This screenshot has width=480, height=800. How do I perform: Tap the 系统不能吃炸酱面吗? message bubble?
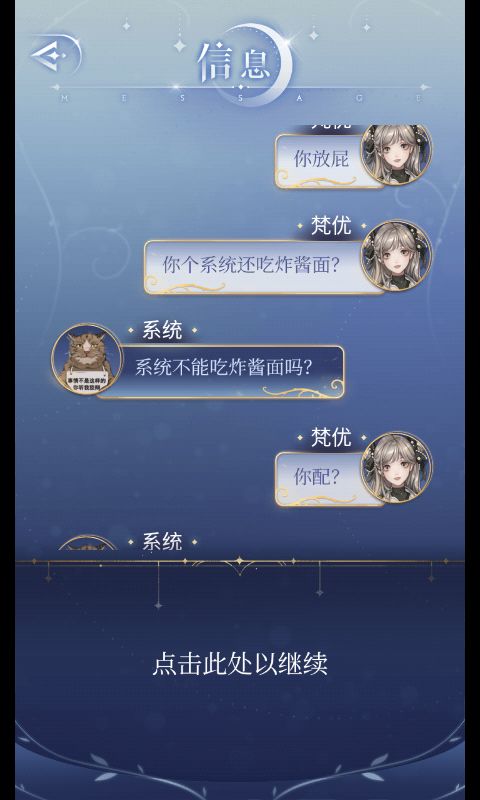coord(221,371)
